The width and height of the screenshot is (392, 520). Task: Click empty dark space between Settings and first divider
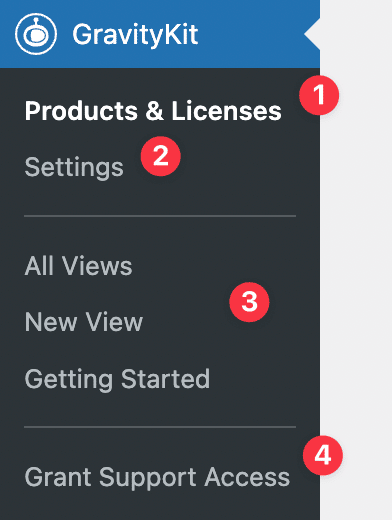pyautogui.click(x=160, y=198)
